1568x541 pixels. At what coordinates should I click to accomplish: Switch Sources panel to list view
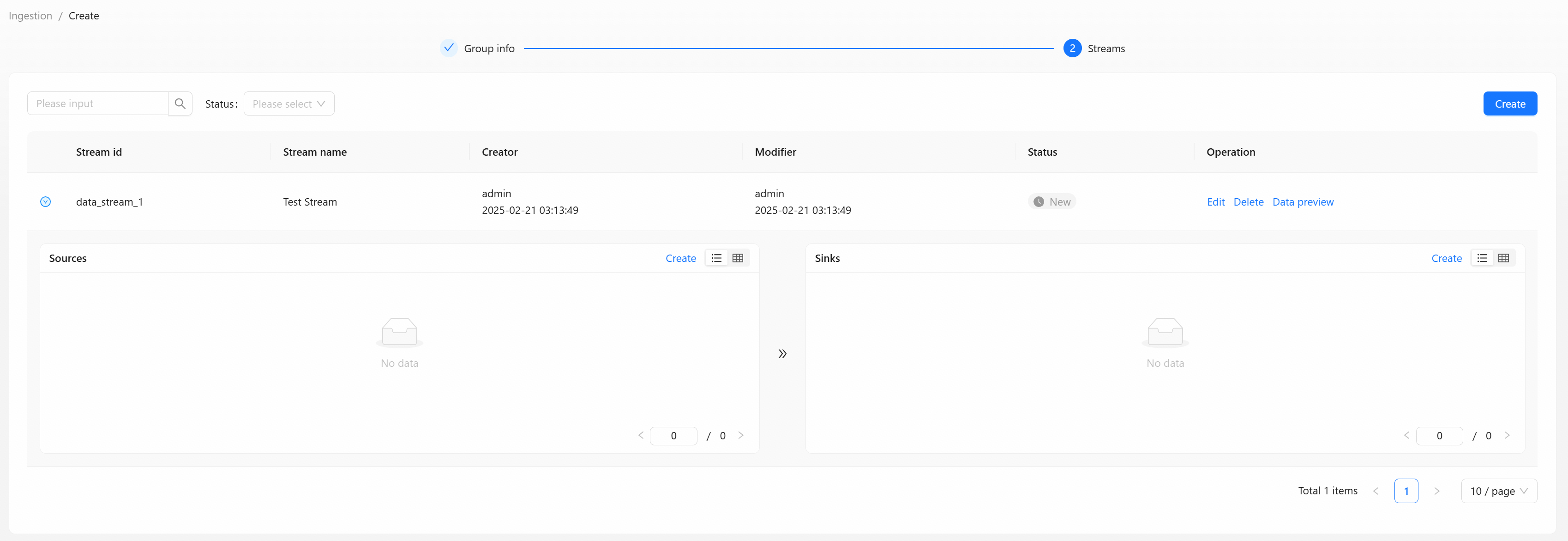[x=716, y=258]
